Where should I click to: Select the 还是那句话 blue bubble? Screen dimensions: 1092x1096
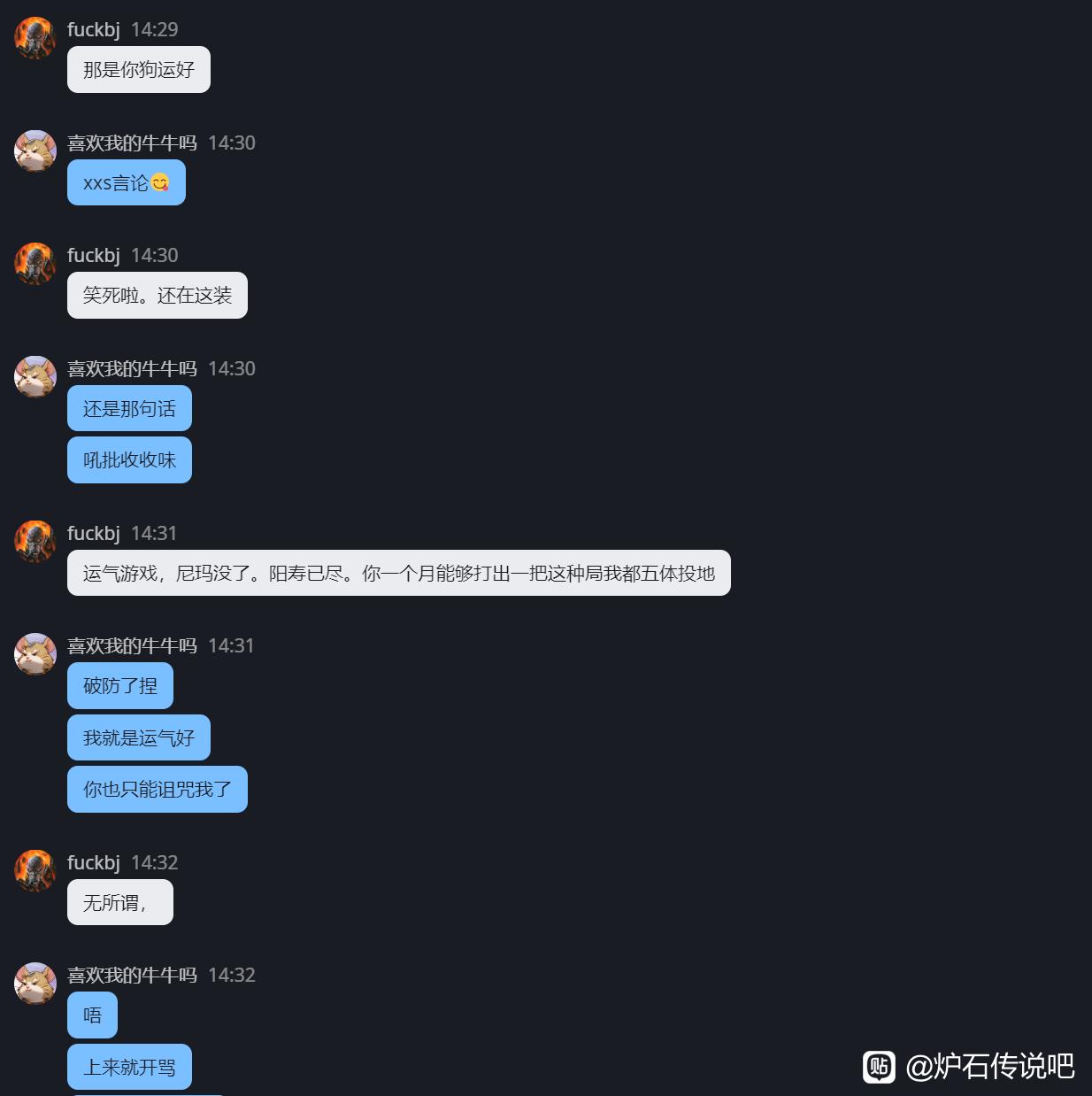click(129, 408)
